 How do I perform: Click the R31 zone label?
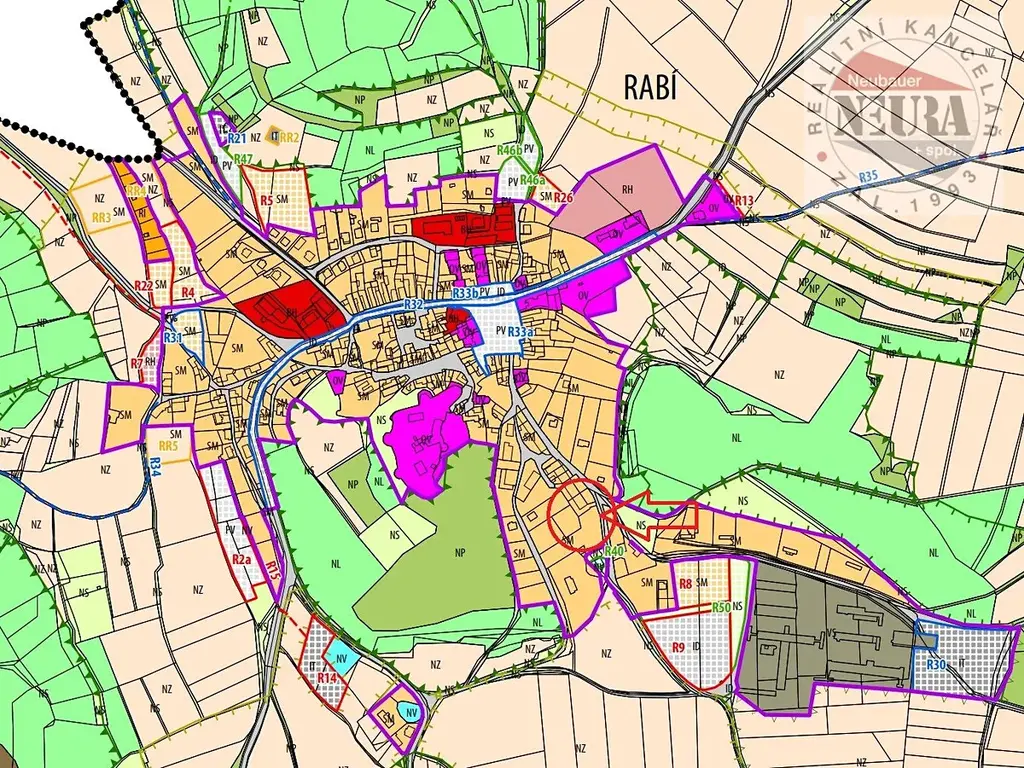pos(173,338)
